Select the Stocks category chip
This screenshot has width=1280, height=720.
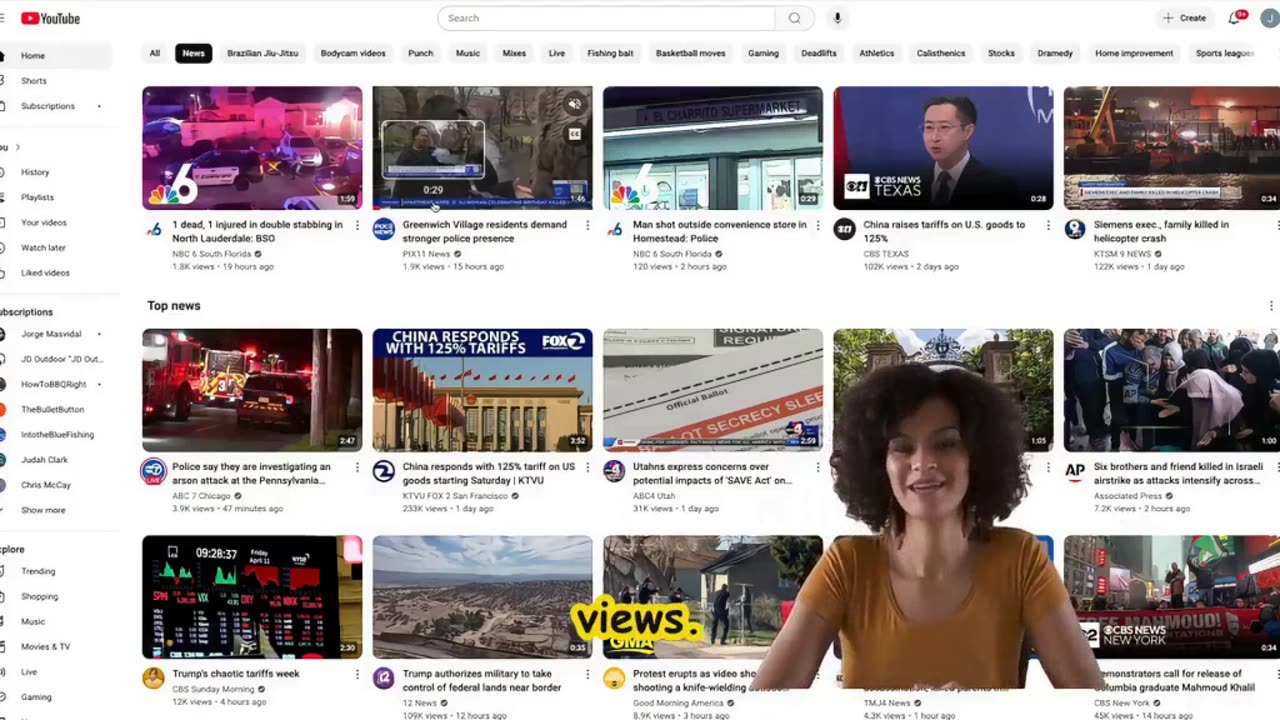pos(1001,53)
